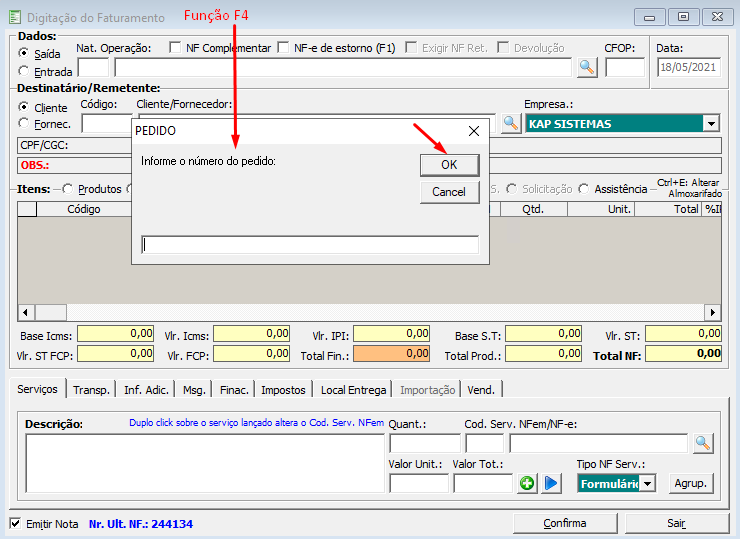Select the Assistência radio button

pos(584,189)
